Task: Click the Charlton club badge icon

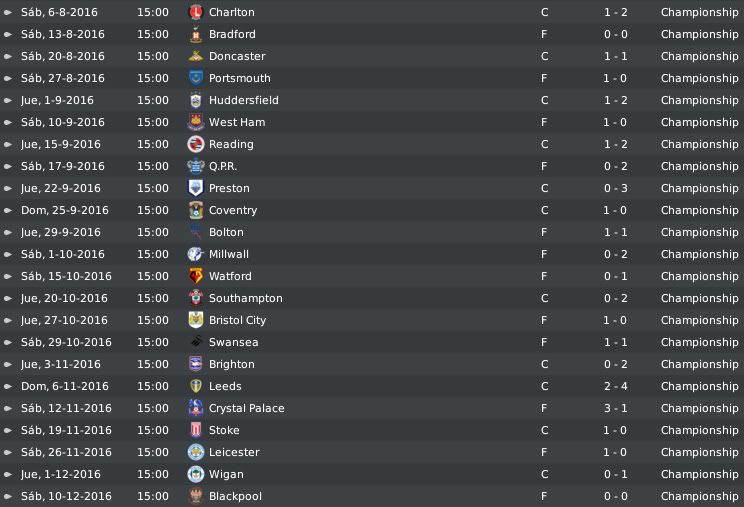Action: tap(195, 12)
